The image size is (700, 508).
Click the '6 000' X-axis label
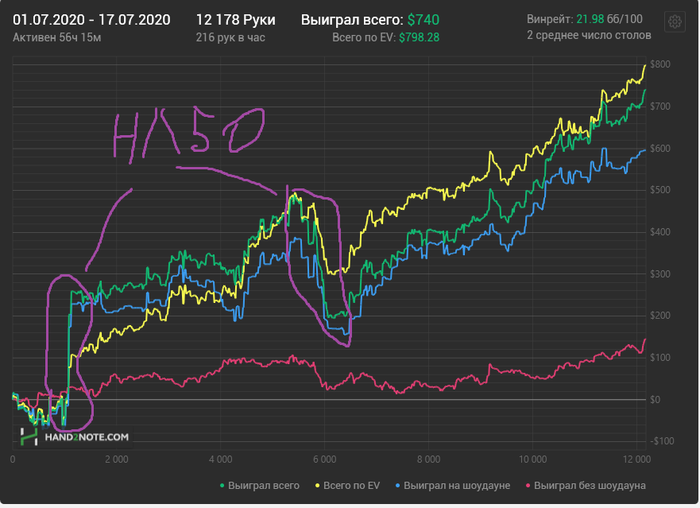(x=325, y=459)
